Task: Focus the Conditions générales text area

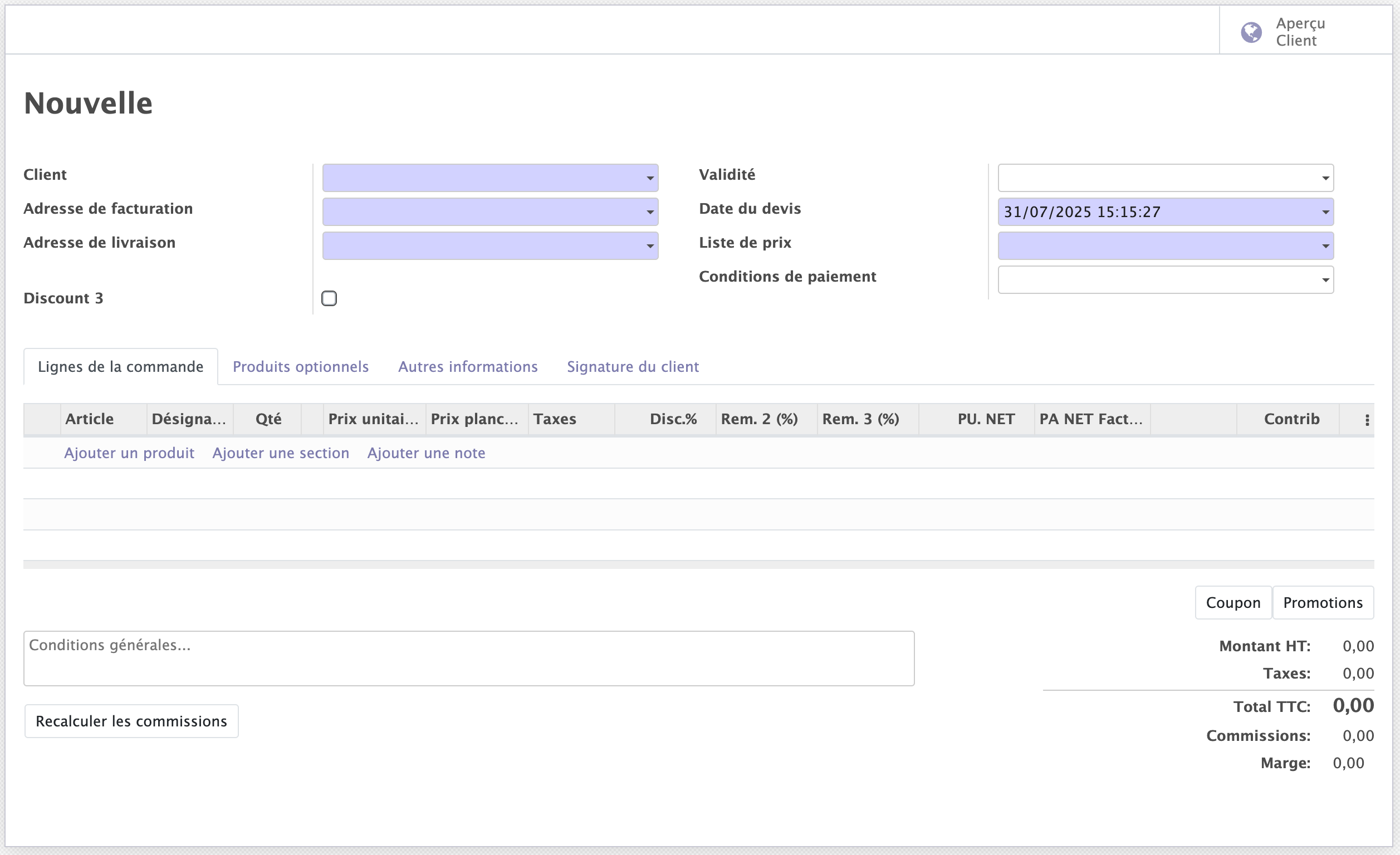Action: click(468, 659)
